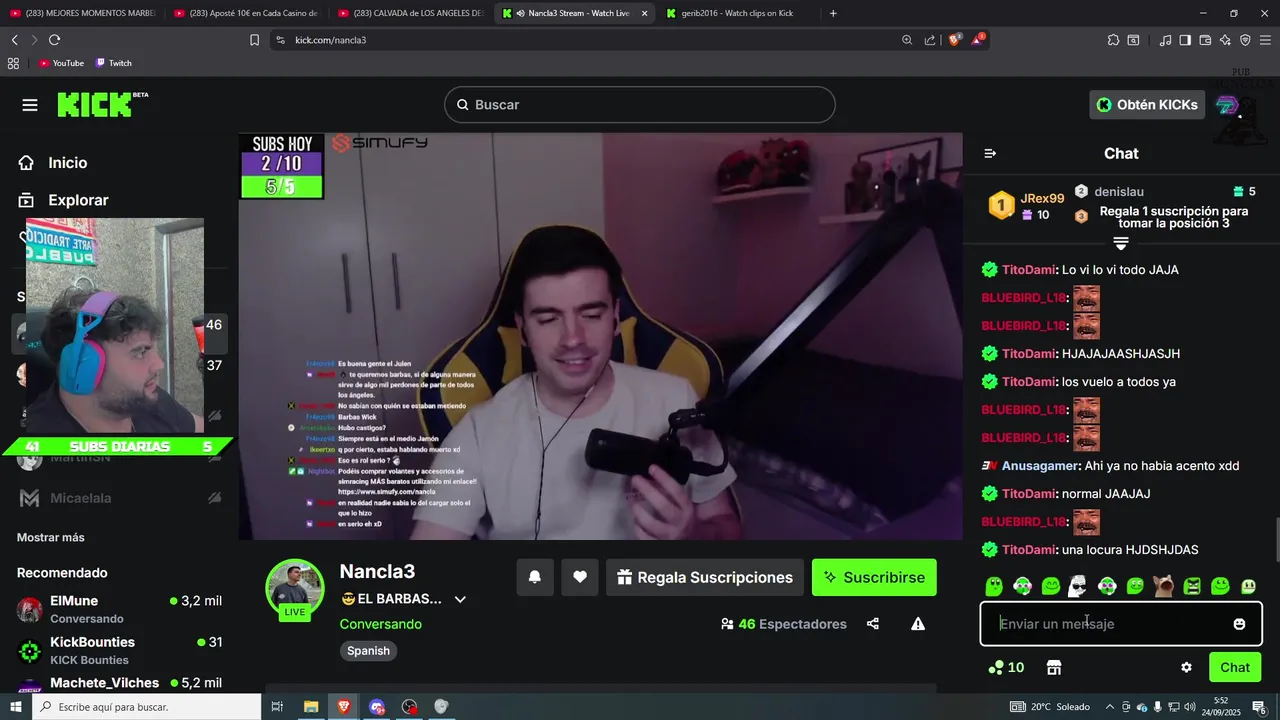The height and width of the screenshot is (720, 1280).
Task: Open chat settings gear icon
Action: pyautogui.click(x=1186, y=667)
